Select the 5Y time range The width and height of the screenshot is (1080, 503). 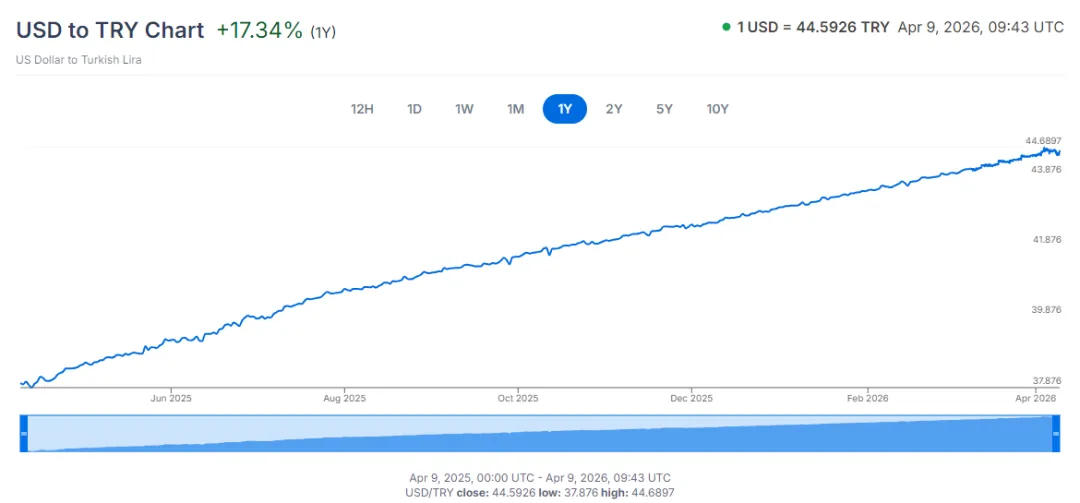(x=664, y=109)
